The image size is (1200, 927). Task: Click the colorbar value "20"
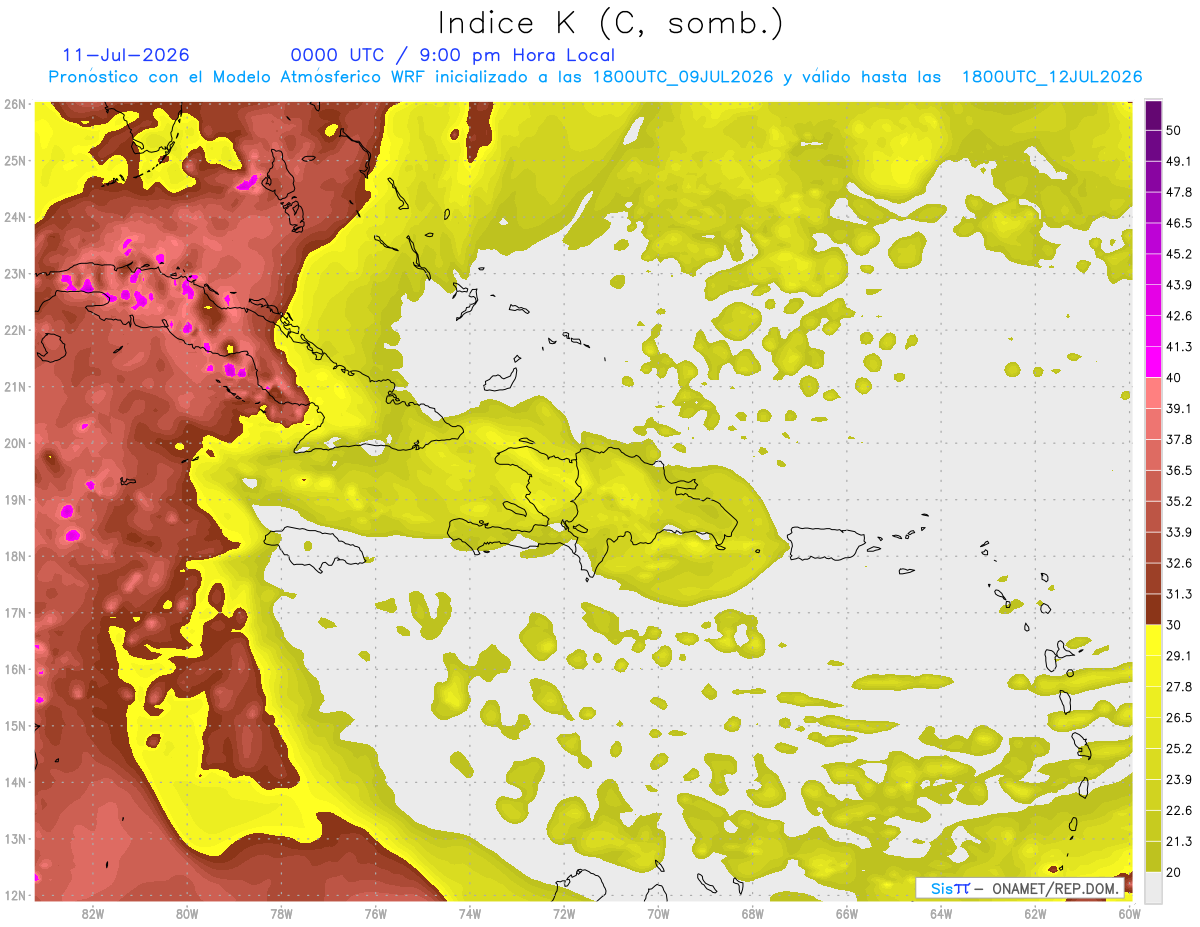(x=1174, y=872)
